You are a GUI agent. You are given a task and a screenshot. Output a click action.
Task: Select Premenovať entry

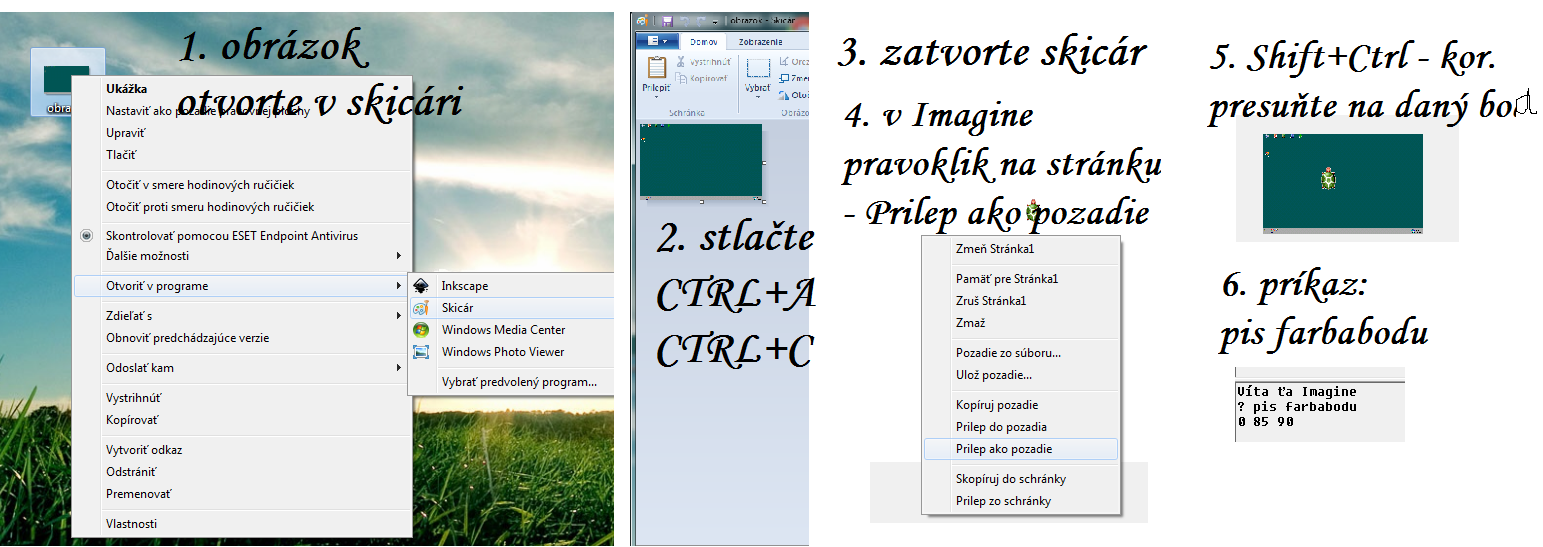click(x=138, y=494)
